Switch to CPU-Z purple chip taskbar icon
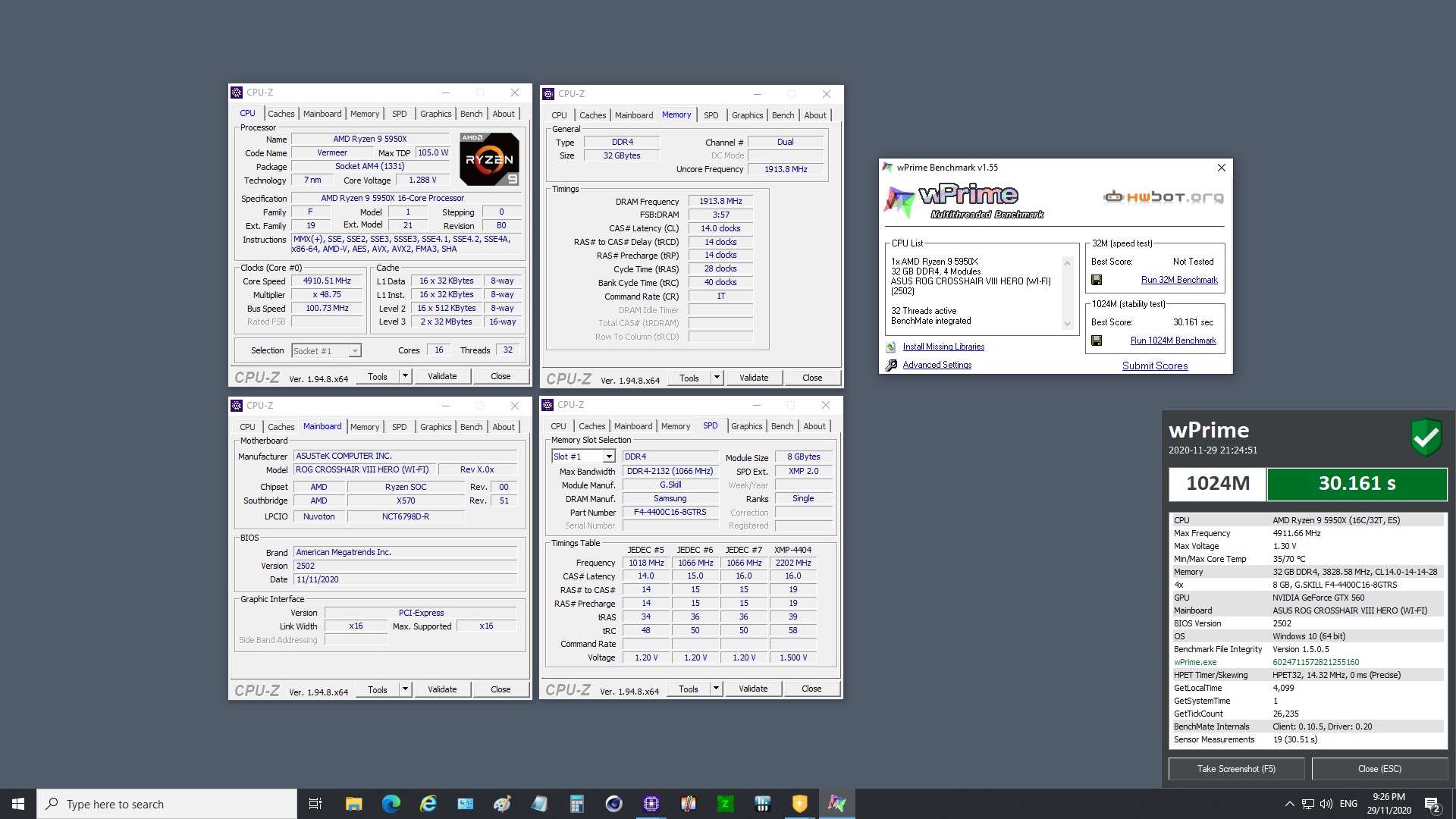Viewport: 1456px width, 819px height. tap(651, 804)
